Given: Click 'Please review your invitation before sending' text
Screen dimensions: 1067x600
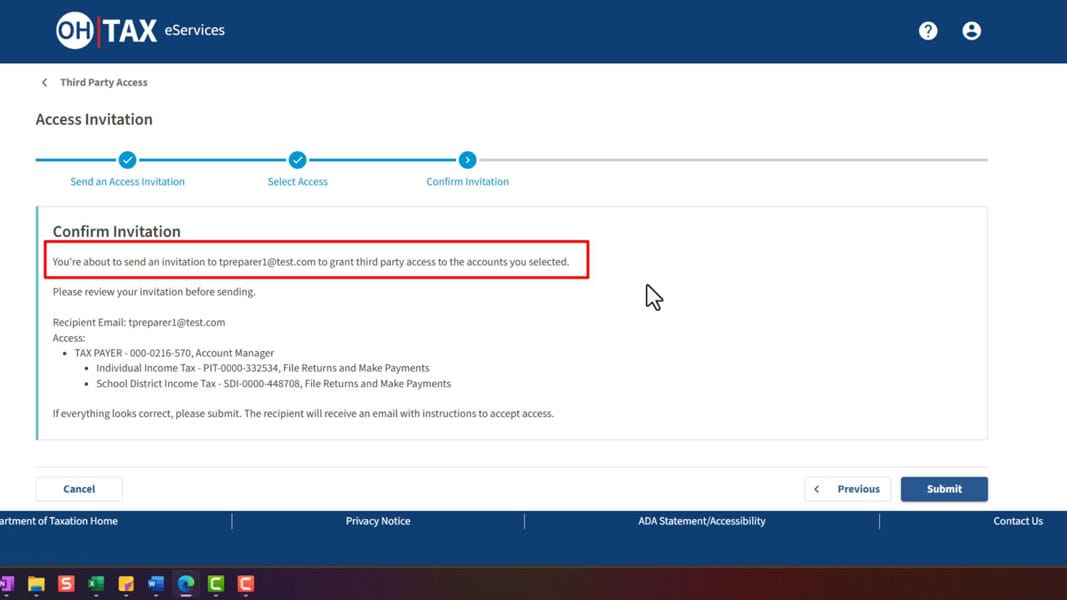Looking at the screenshot, I should 154,292.
